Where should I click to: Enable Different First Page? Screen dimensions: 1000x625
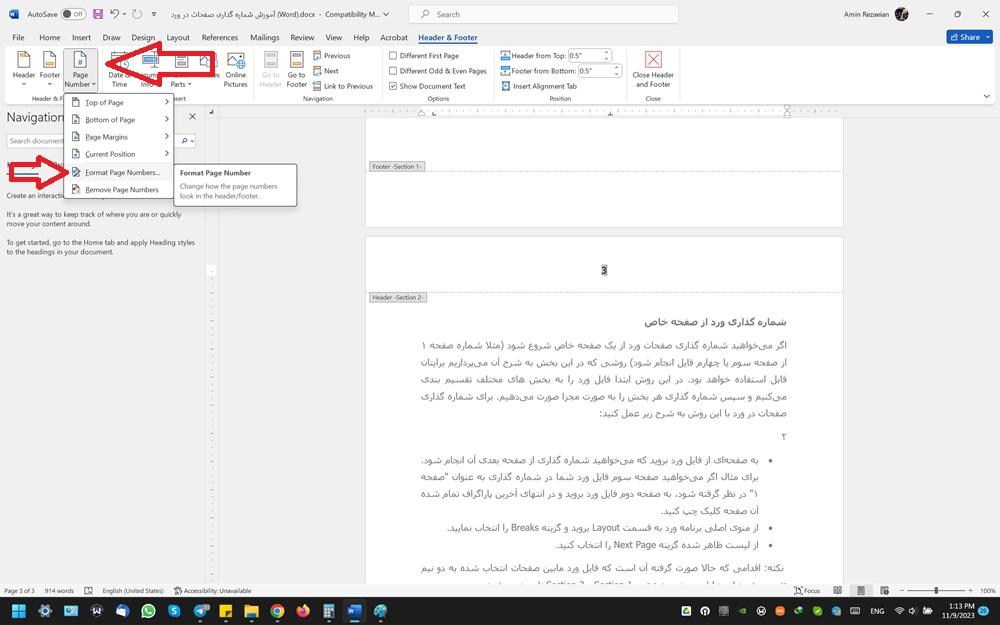[394, 56]
